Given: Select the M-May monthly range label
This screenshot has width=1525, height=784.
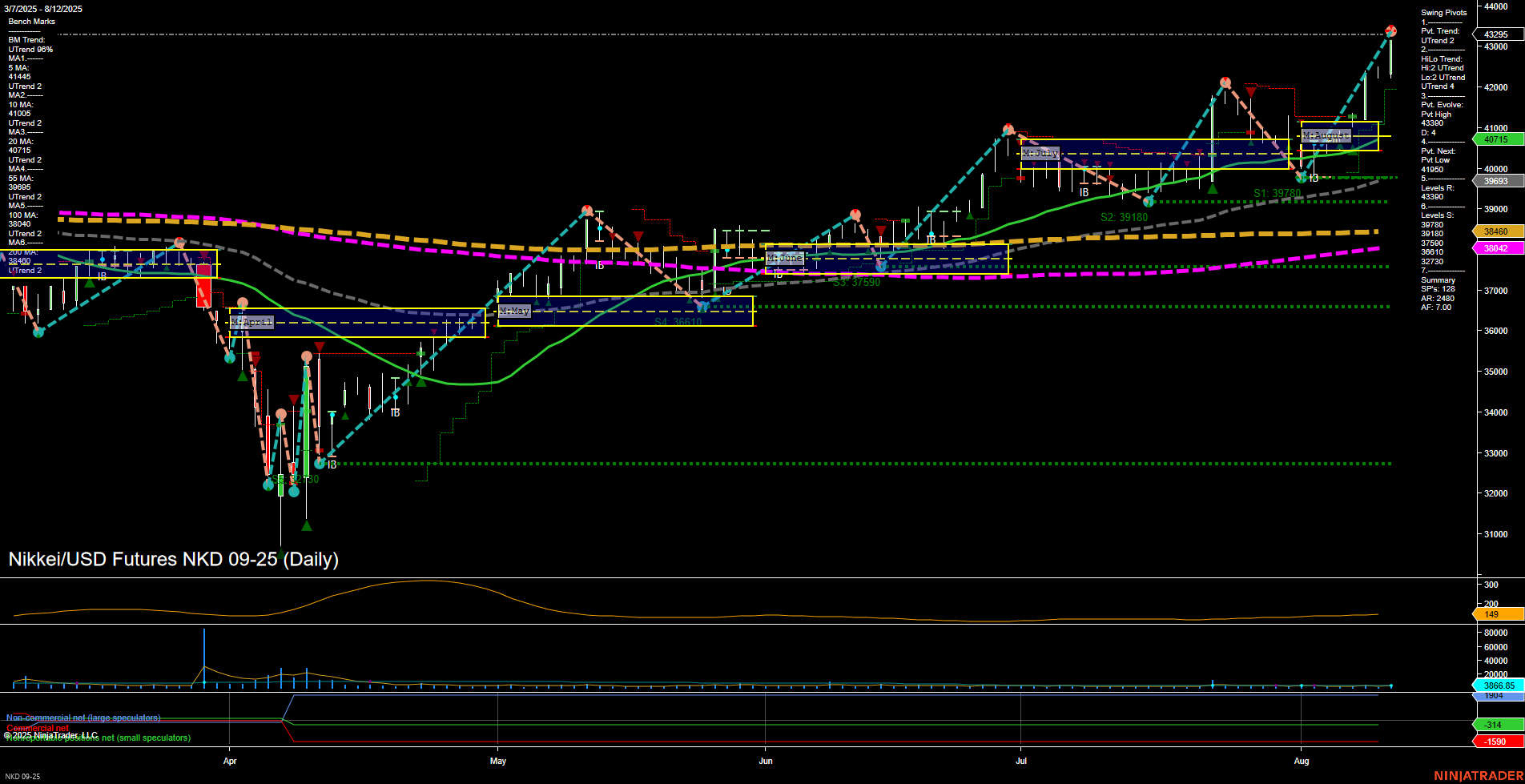Looking at the screenshot, I should pos(514,311).
